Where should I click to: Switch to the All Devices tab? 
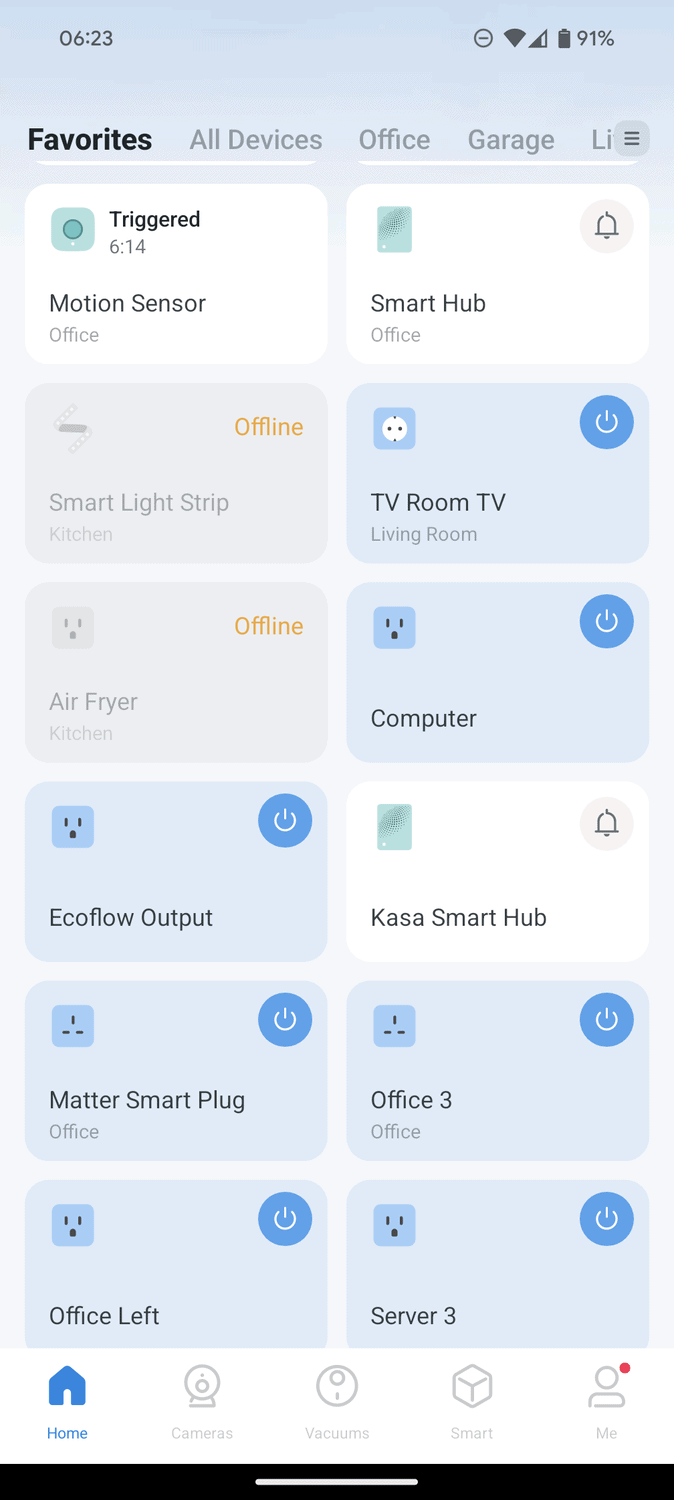point(256,139)
